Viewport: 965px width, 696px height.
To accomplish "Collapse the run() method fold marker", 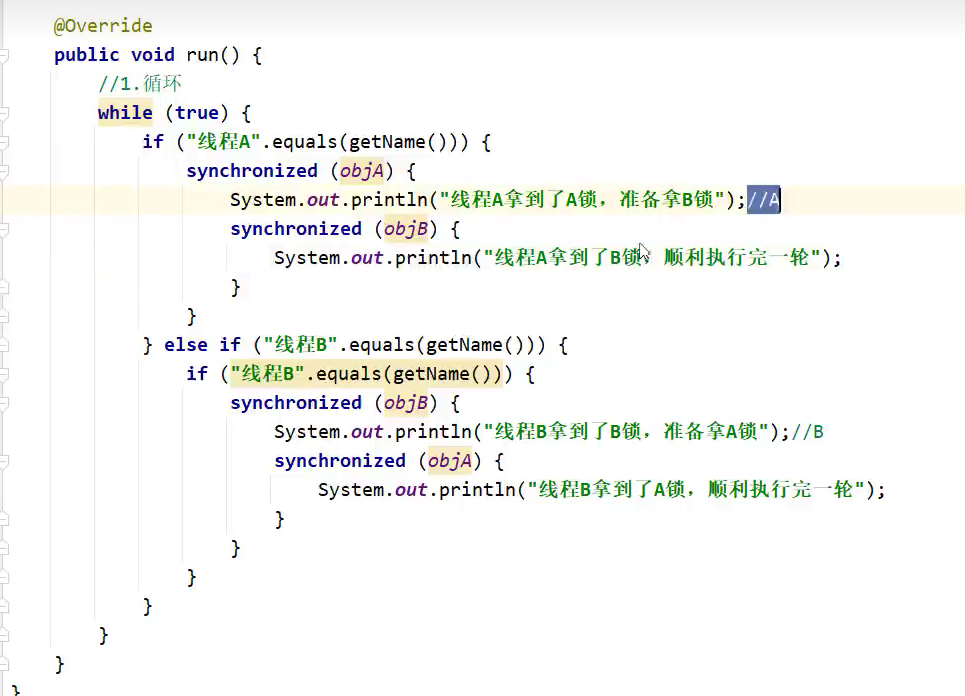I will tap(4, 55).
